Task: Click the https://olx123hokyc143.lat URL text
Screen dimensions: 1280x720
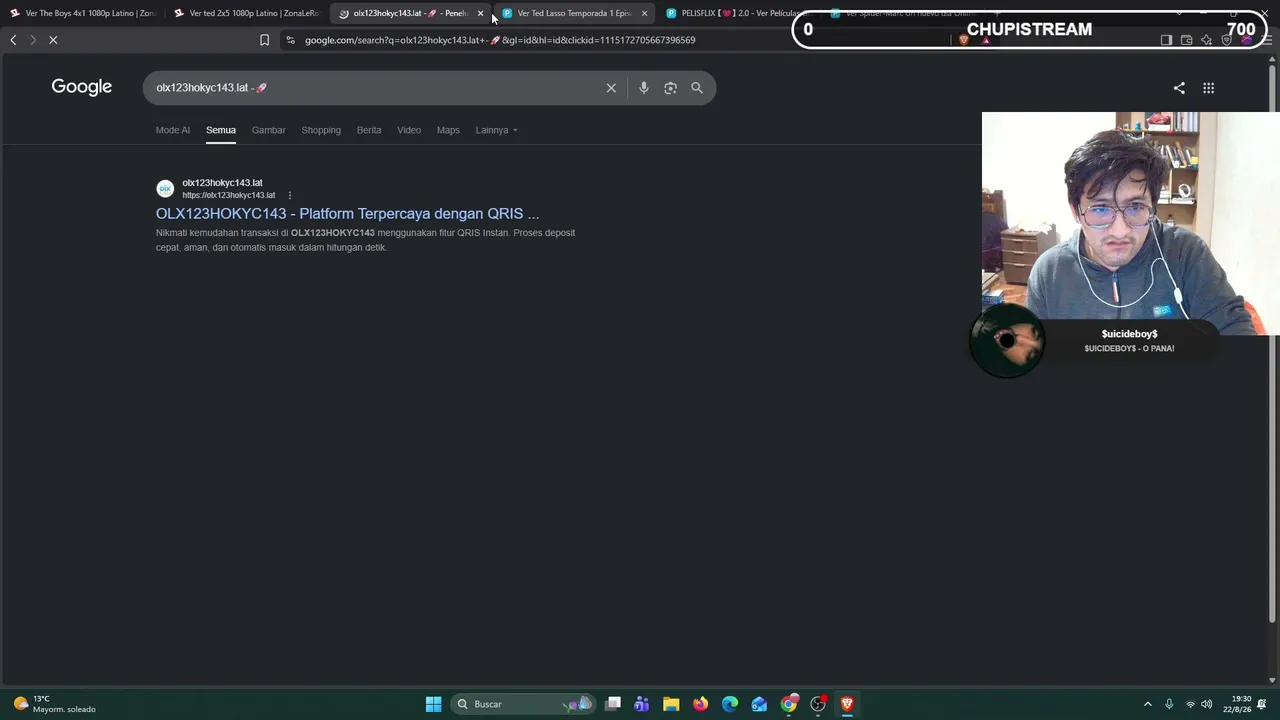Action: 228,195
